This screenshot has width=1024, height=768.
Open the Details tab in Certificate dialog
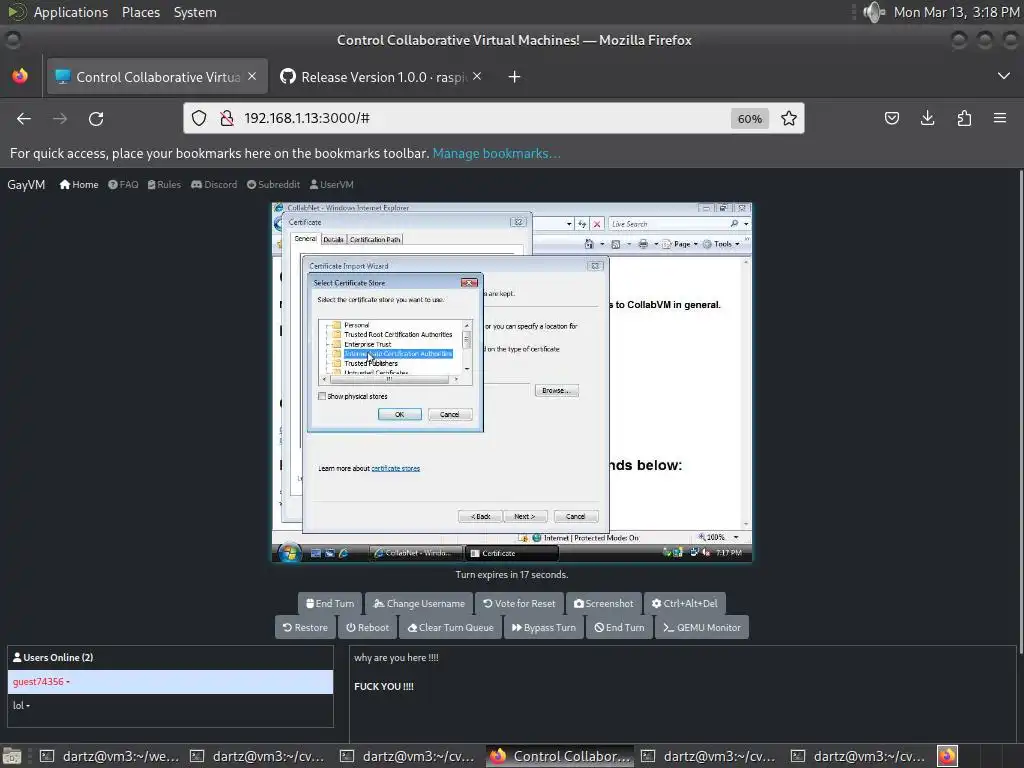click(x=333, y=240)
